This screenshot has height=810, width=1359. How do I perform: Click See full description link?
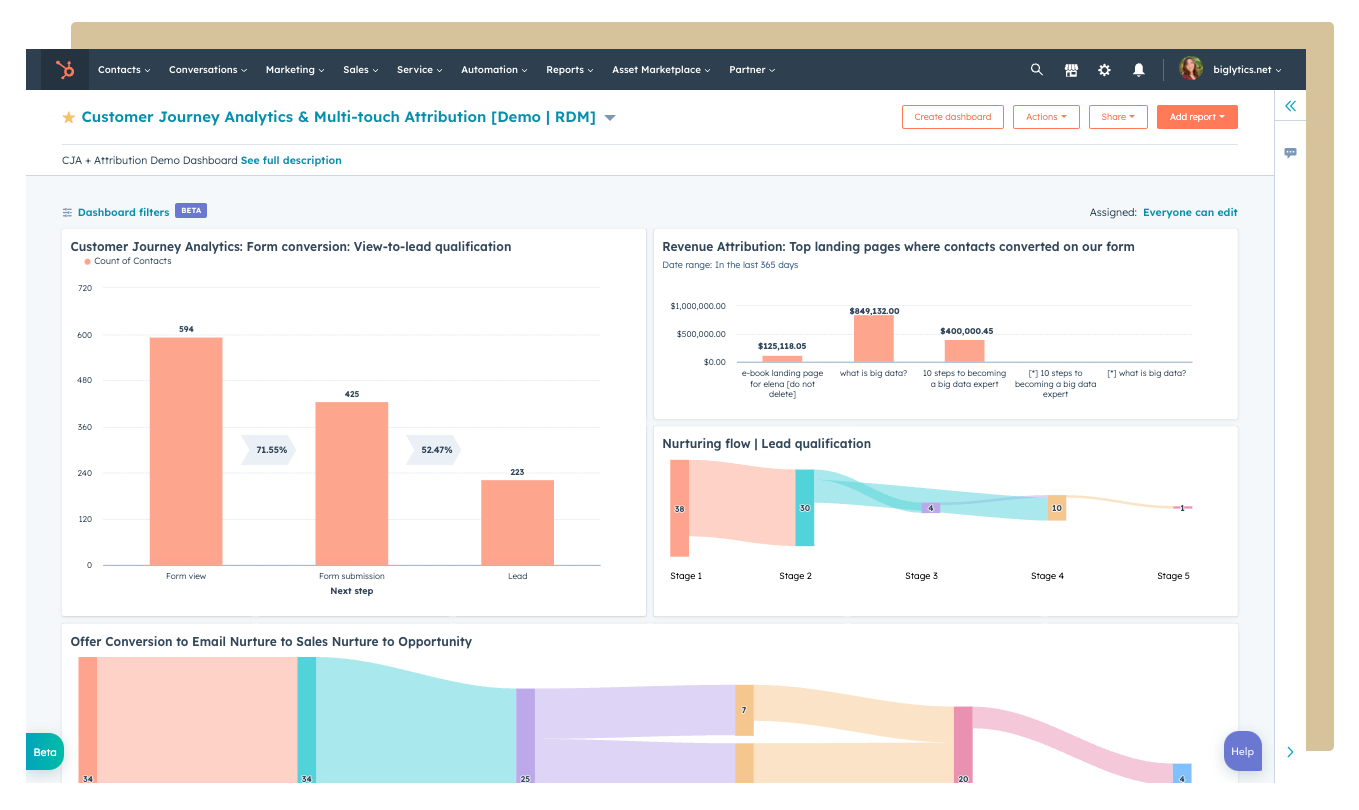click(x=291, y=160)
